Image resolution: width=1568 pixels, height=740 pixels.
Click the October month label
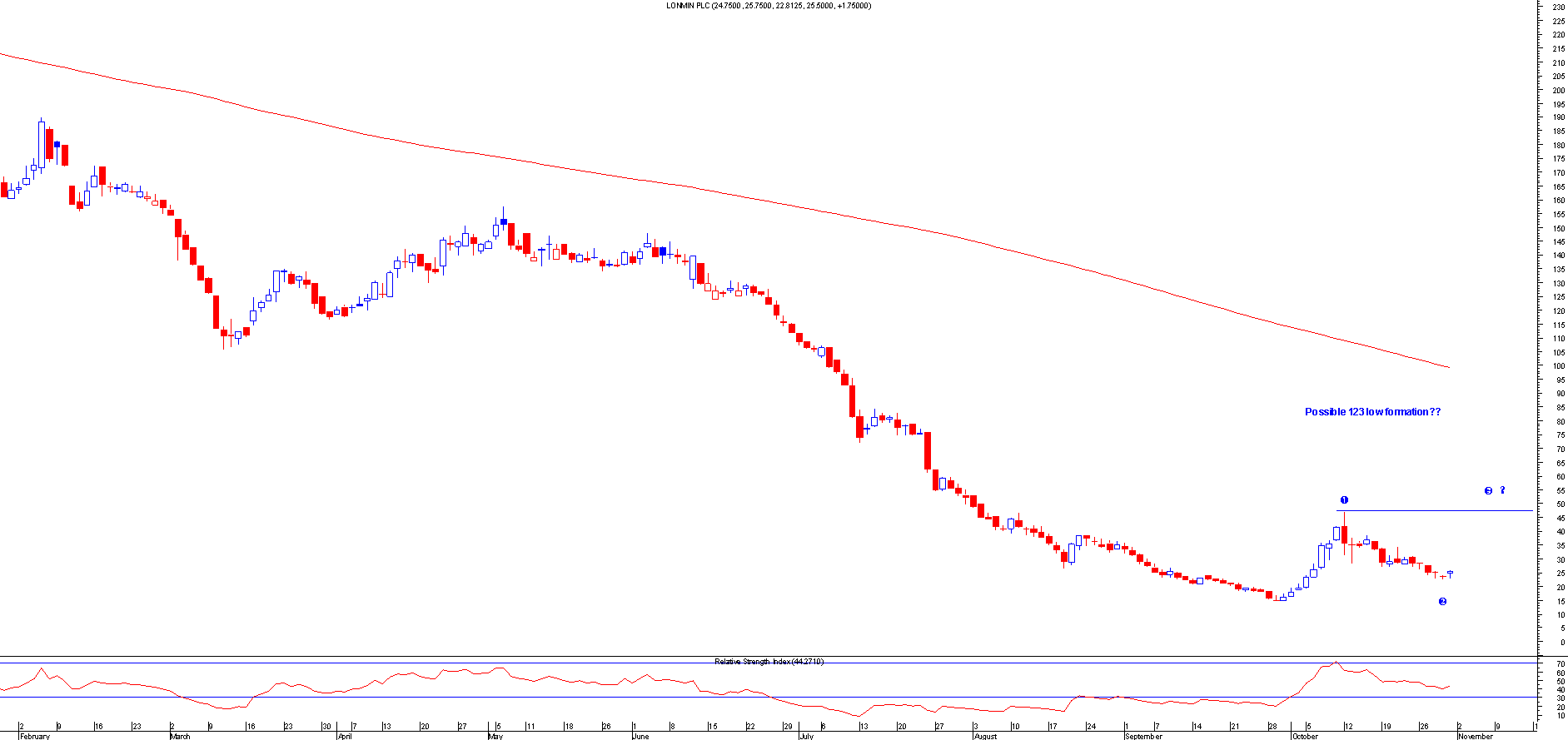[1304, 736]
